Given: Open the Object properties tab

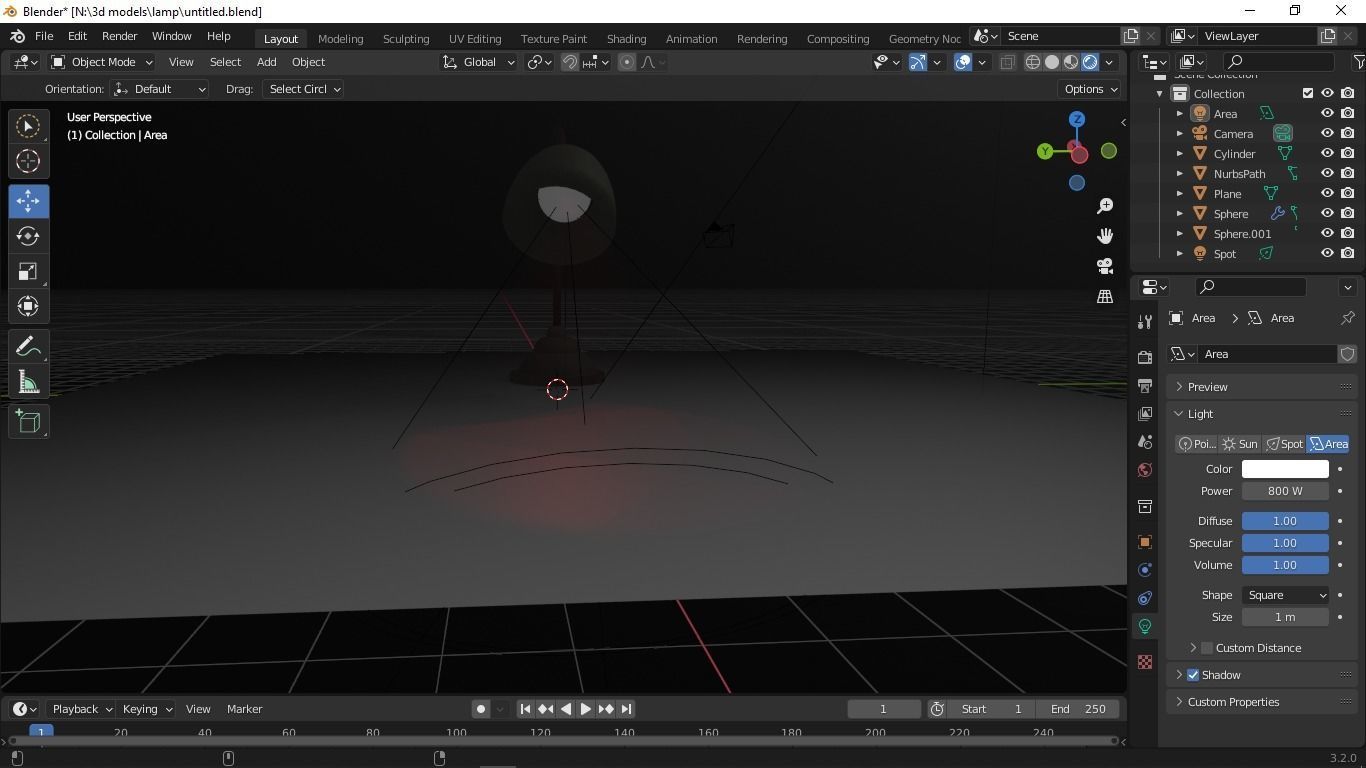Looking at the screenshot, I should pos(1145,542).
